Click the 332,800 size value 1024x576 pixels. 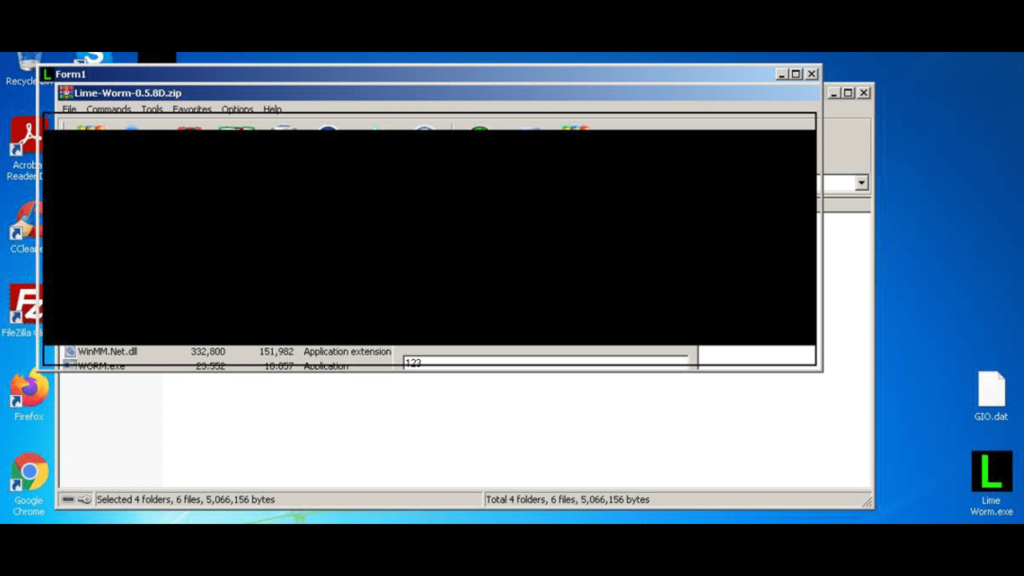pyautogui.click(x=208, y=351)
